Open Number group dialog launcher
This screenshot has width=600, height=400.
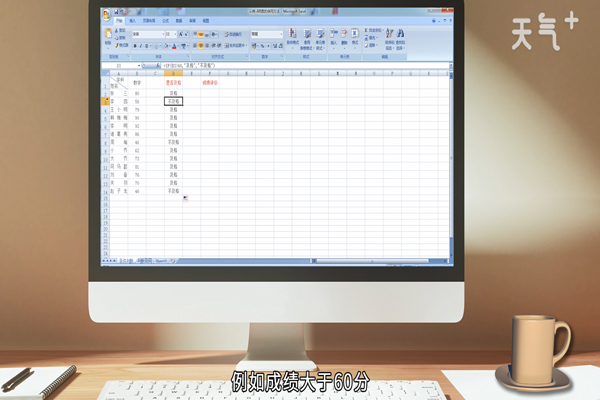(282, 56)
